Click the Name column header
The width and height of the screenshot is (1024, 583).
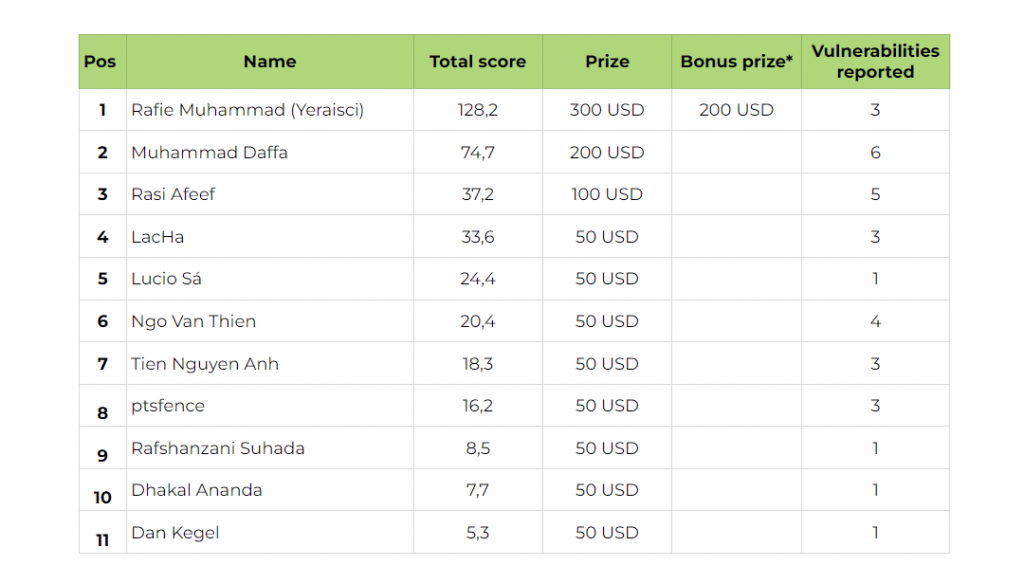point(269,62)
